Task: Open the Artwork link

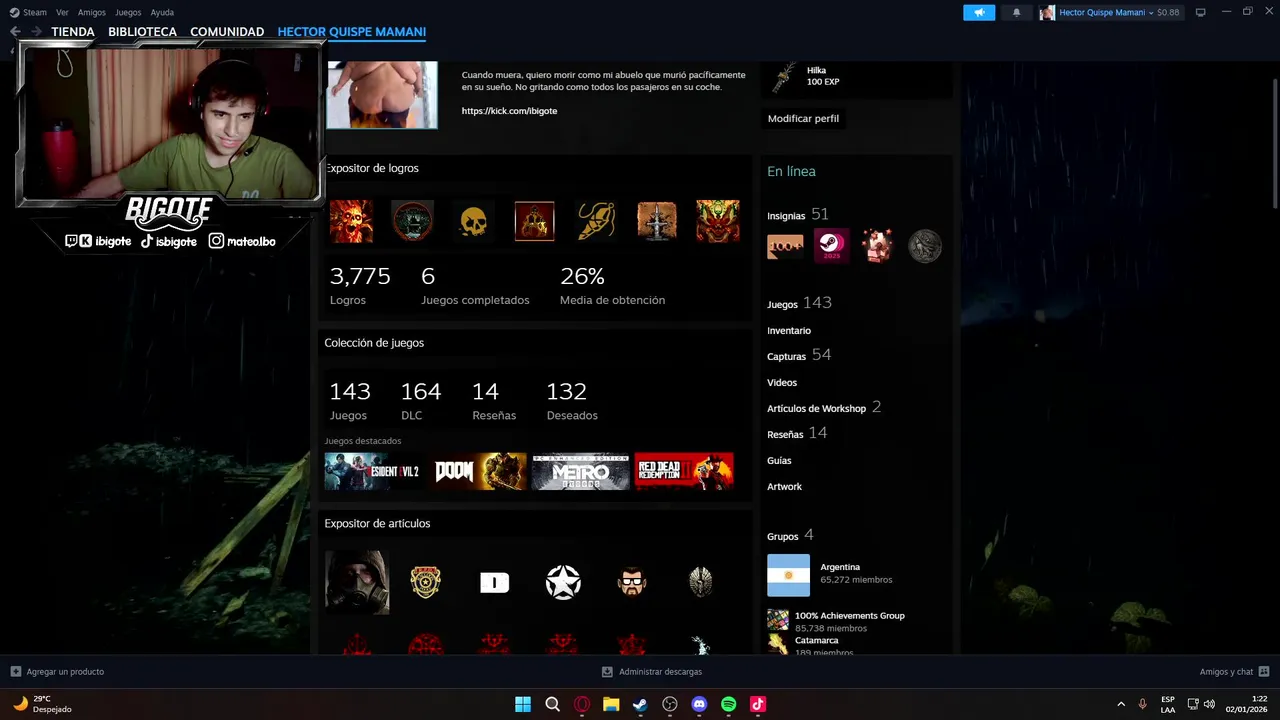Action: [x=784, y=487]
